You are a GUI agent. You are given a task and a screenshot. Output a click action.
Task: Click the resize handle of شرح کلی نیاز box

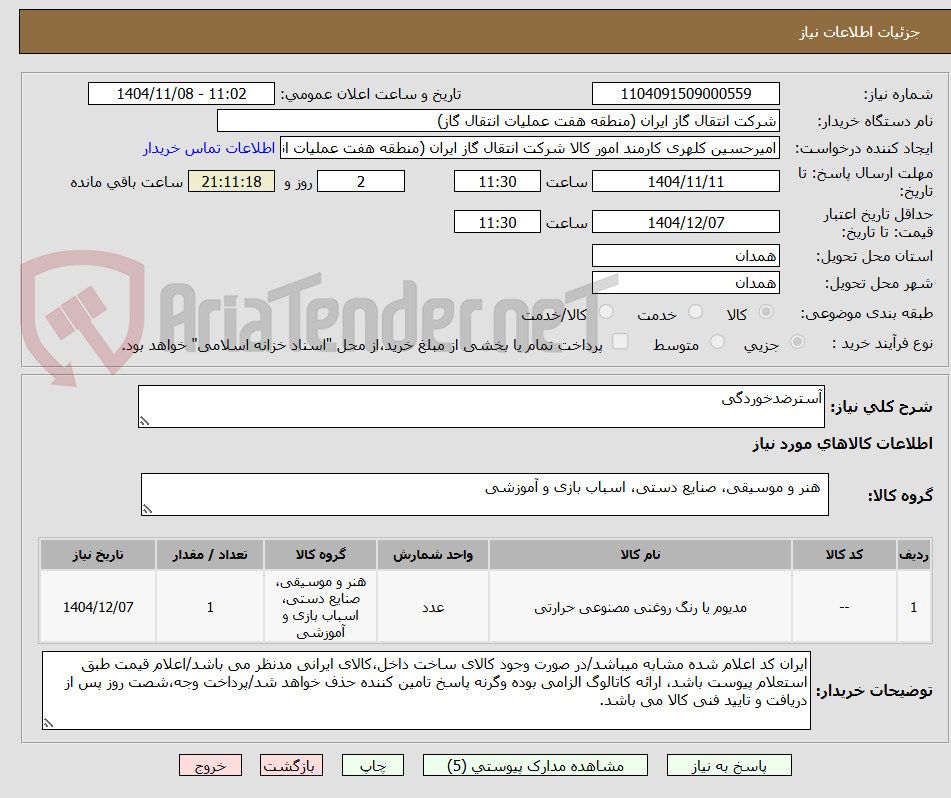click(x=144, y=421)
